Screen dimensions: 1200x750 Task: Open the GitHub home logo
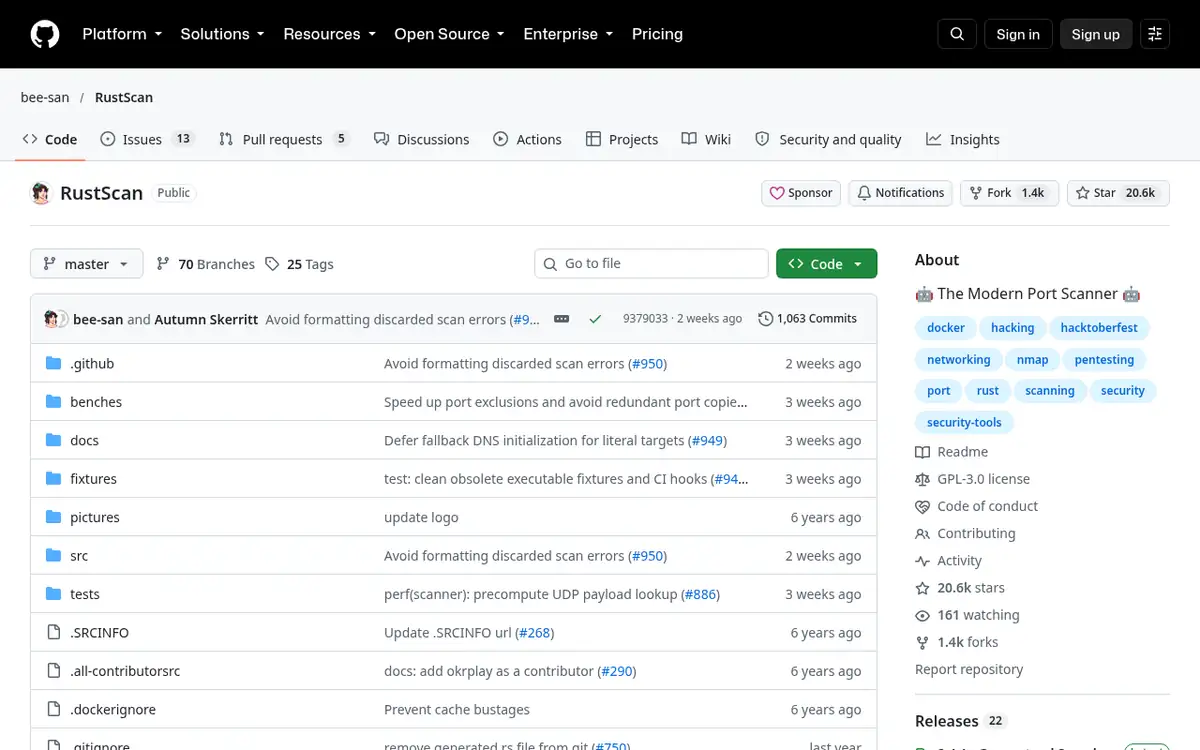45,34
